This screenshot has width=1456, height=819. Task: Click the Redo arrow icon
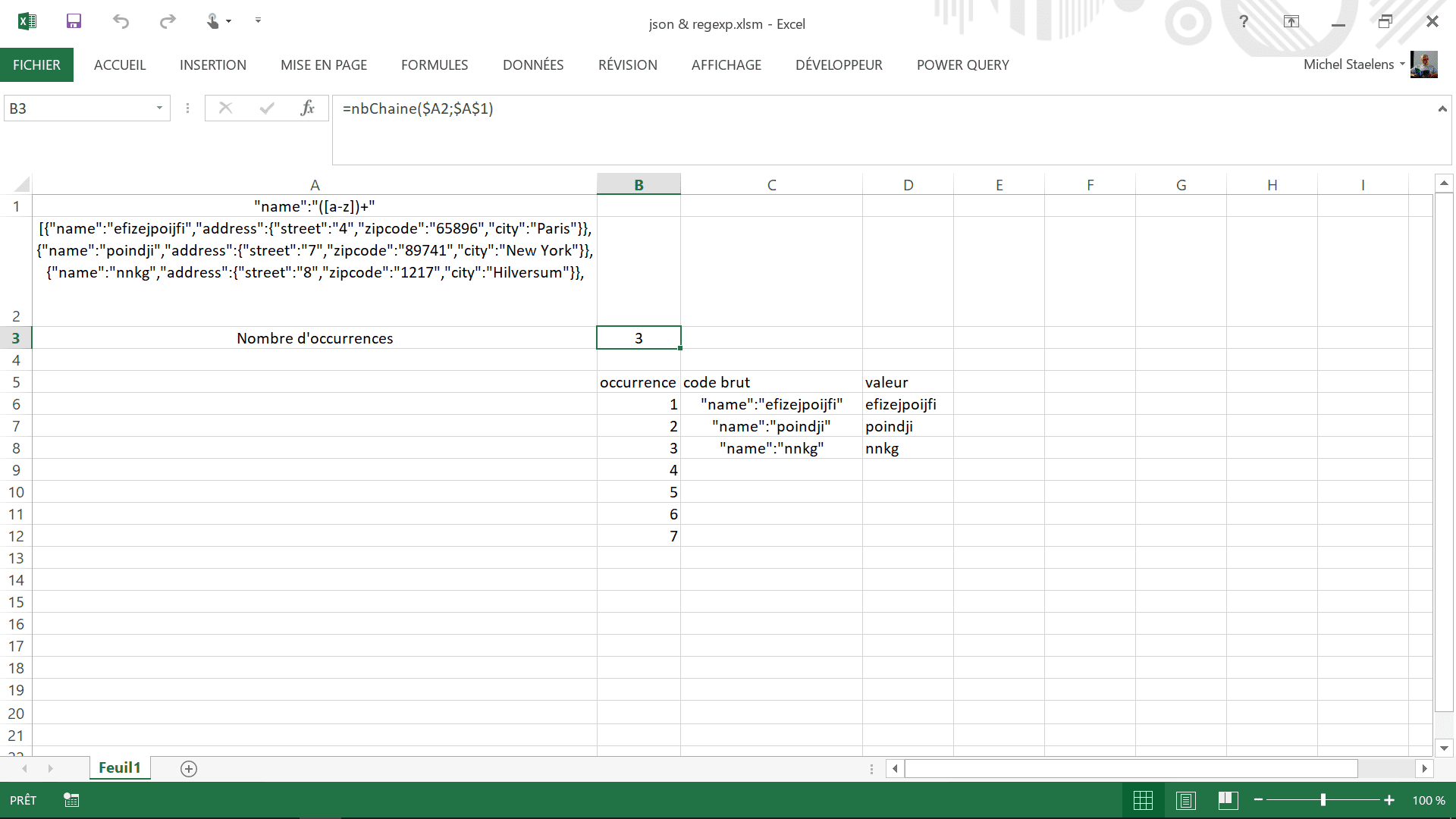pyautogui.click(x=168, y=21)
